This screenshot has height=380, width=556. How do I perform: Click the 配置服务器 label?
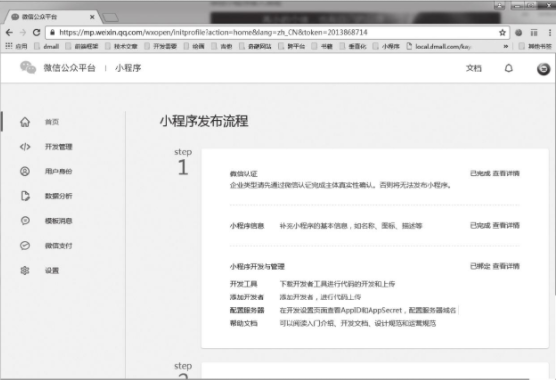click(247, 310)
